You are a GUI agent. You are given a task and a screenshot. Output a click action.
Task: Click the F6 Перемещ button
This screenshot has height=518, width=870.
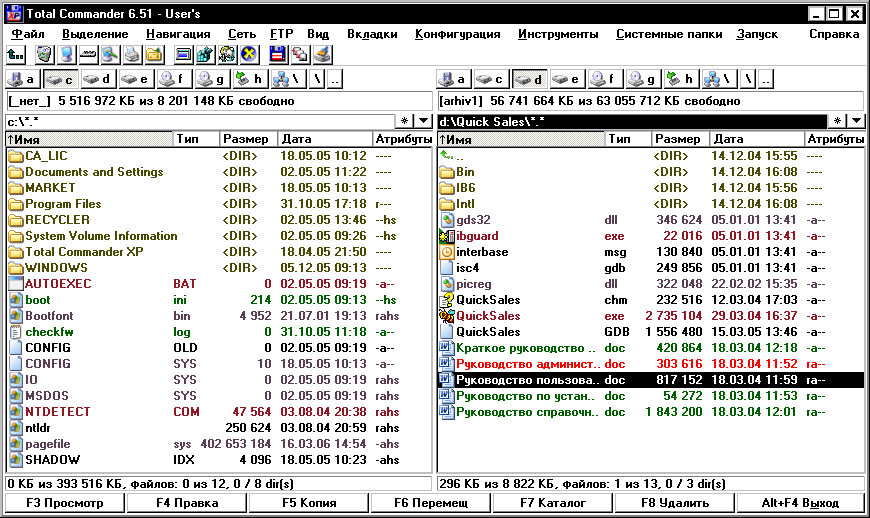tap(431, 503)
